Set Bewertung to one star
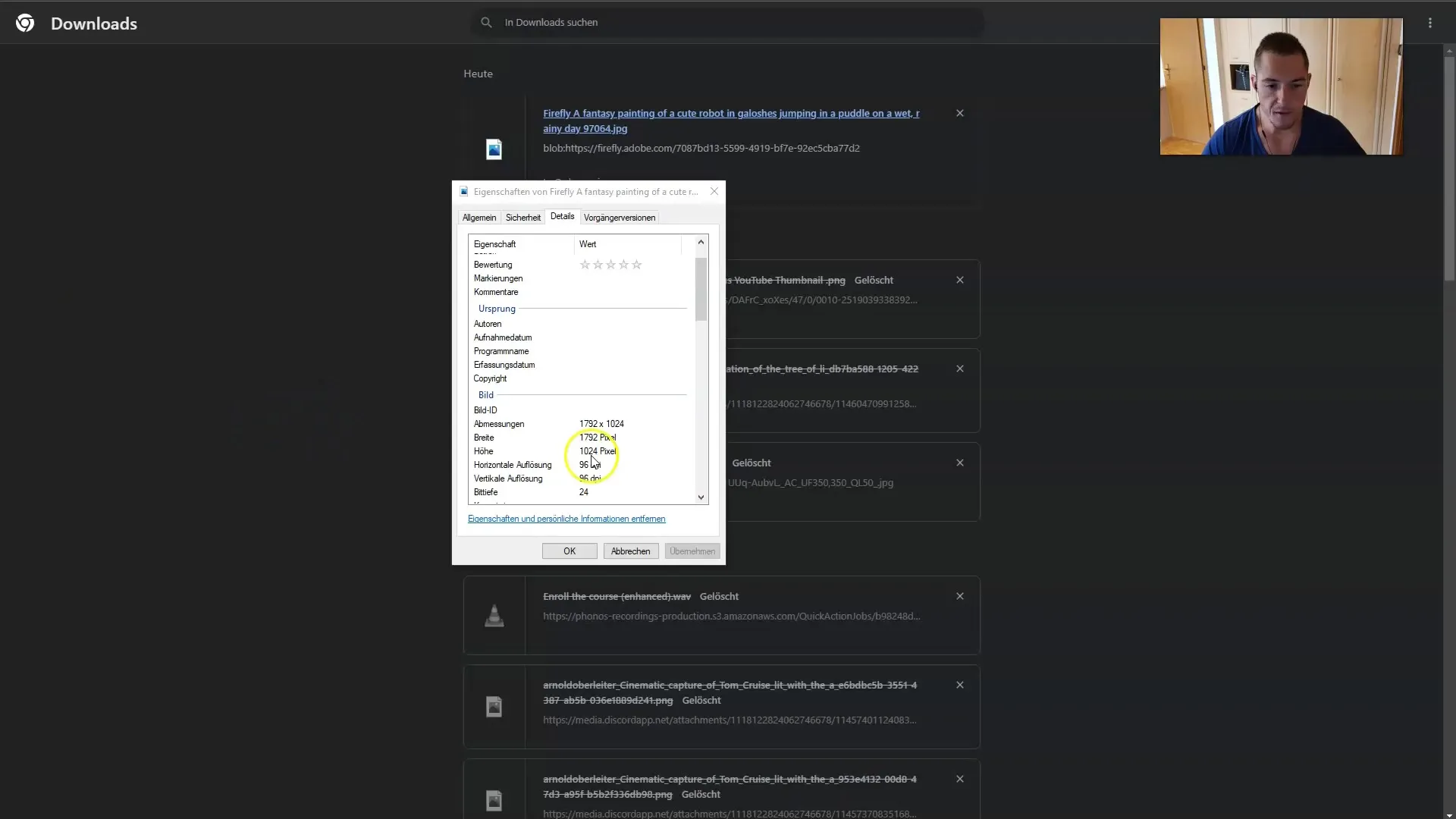Screen dimensions: 1456x819 (585, 265)
